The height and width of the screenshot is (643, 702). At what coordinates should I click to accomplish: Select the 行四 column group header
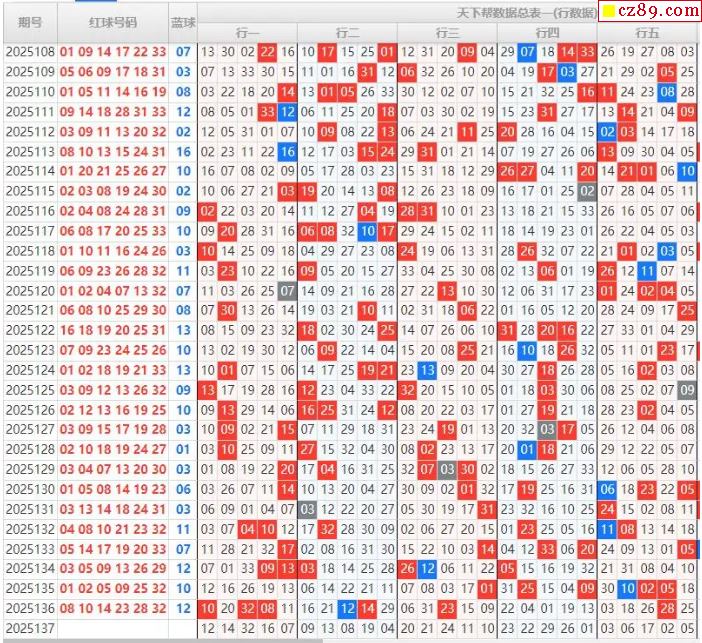point(547,33)
